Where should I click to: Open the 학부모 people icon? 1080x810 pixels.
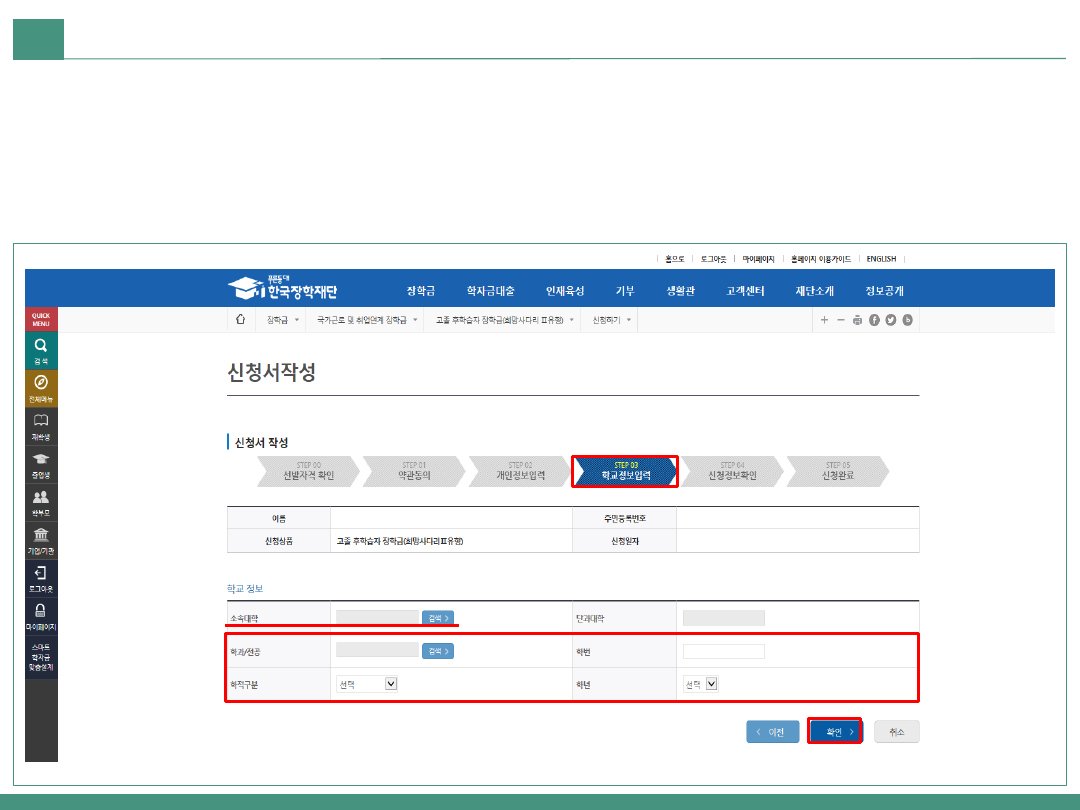pyautogui.click(x=41, y=502)
